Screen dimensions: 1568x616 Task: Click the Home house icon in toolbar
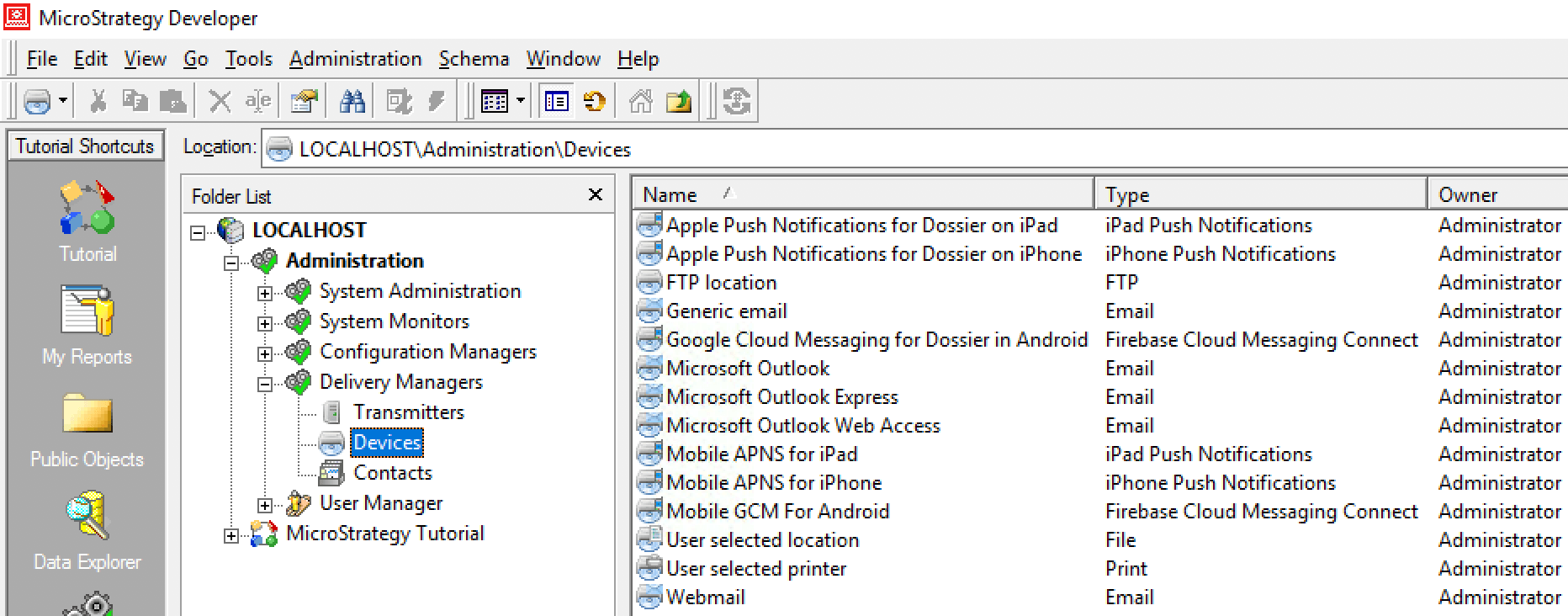[641, 102]
